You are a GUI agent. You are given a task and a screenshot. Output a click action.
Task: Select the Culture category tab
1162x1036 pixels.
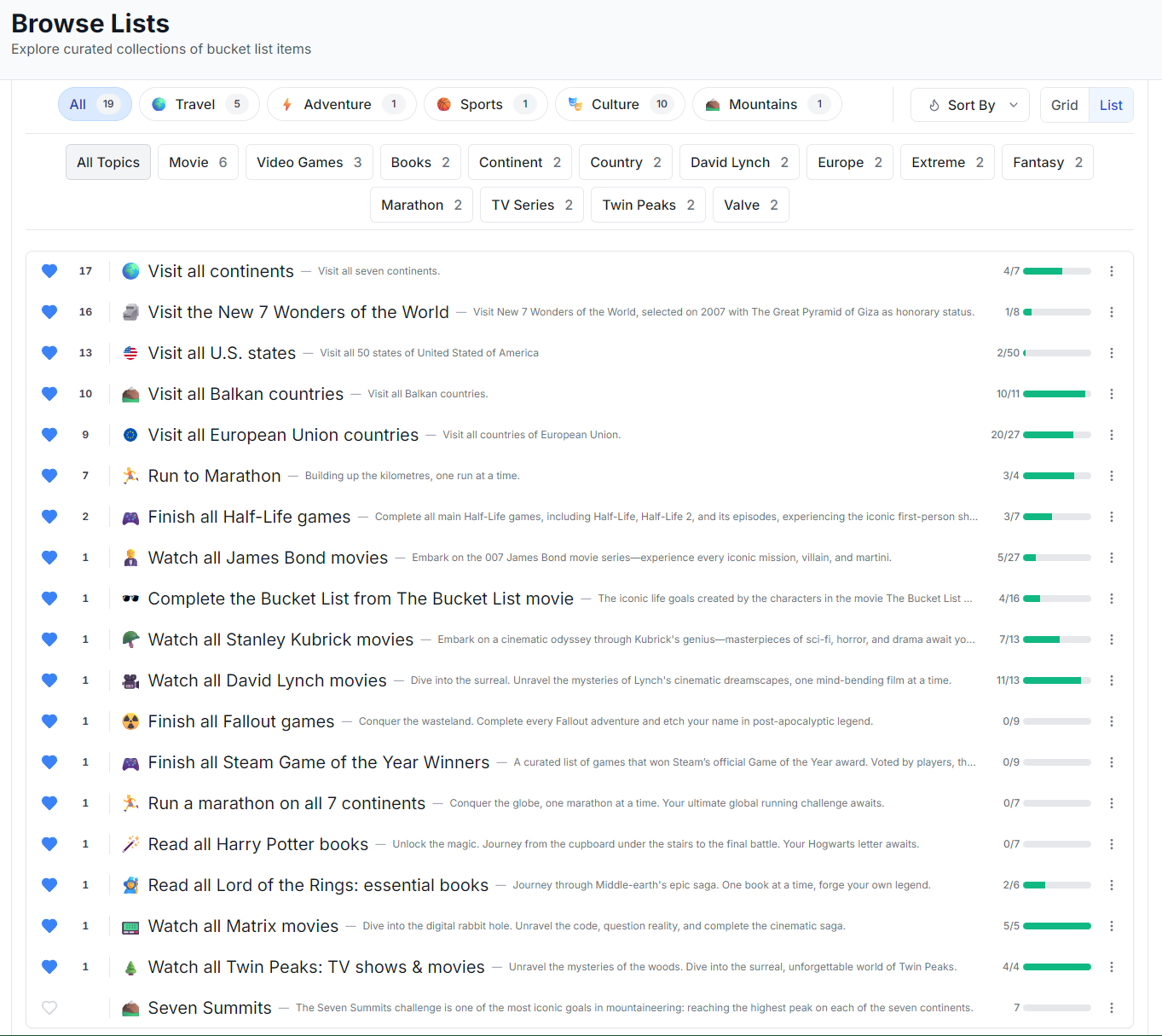click(x=615, y=104)
